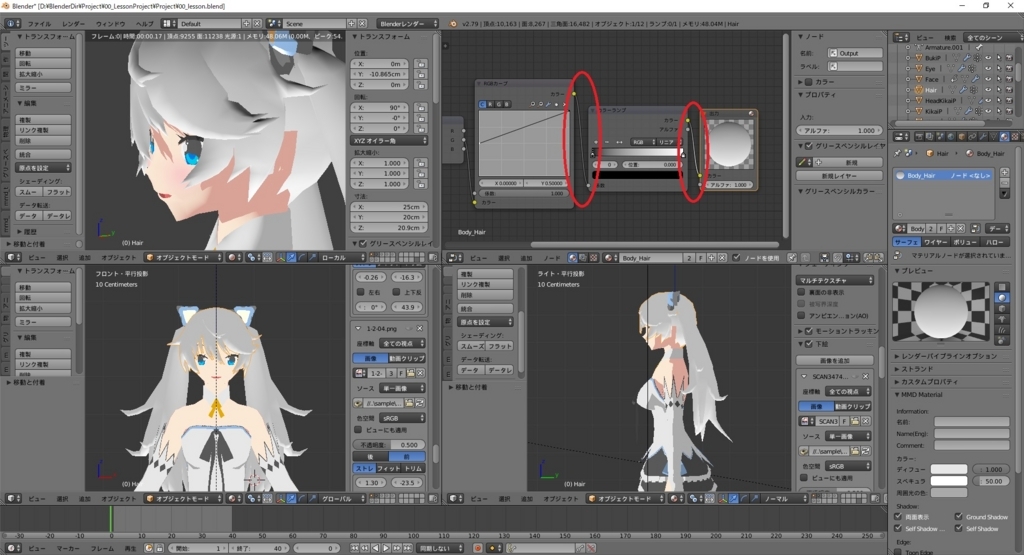Add a new scene next to Scene field
The image size is (1024, 555).
[351, 24]
